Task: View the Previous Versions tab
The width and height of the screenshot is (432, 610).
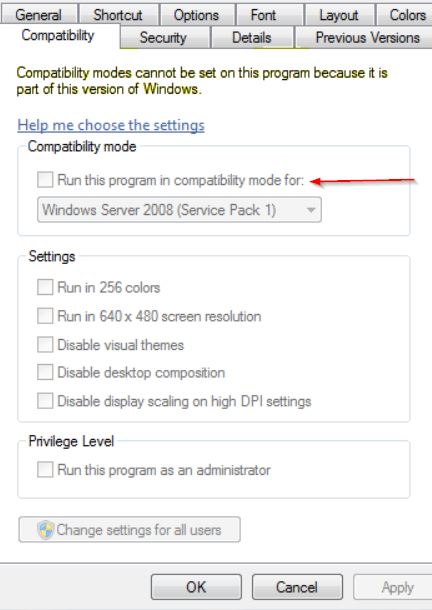Action: (x=364, y=38)
